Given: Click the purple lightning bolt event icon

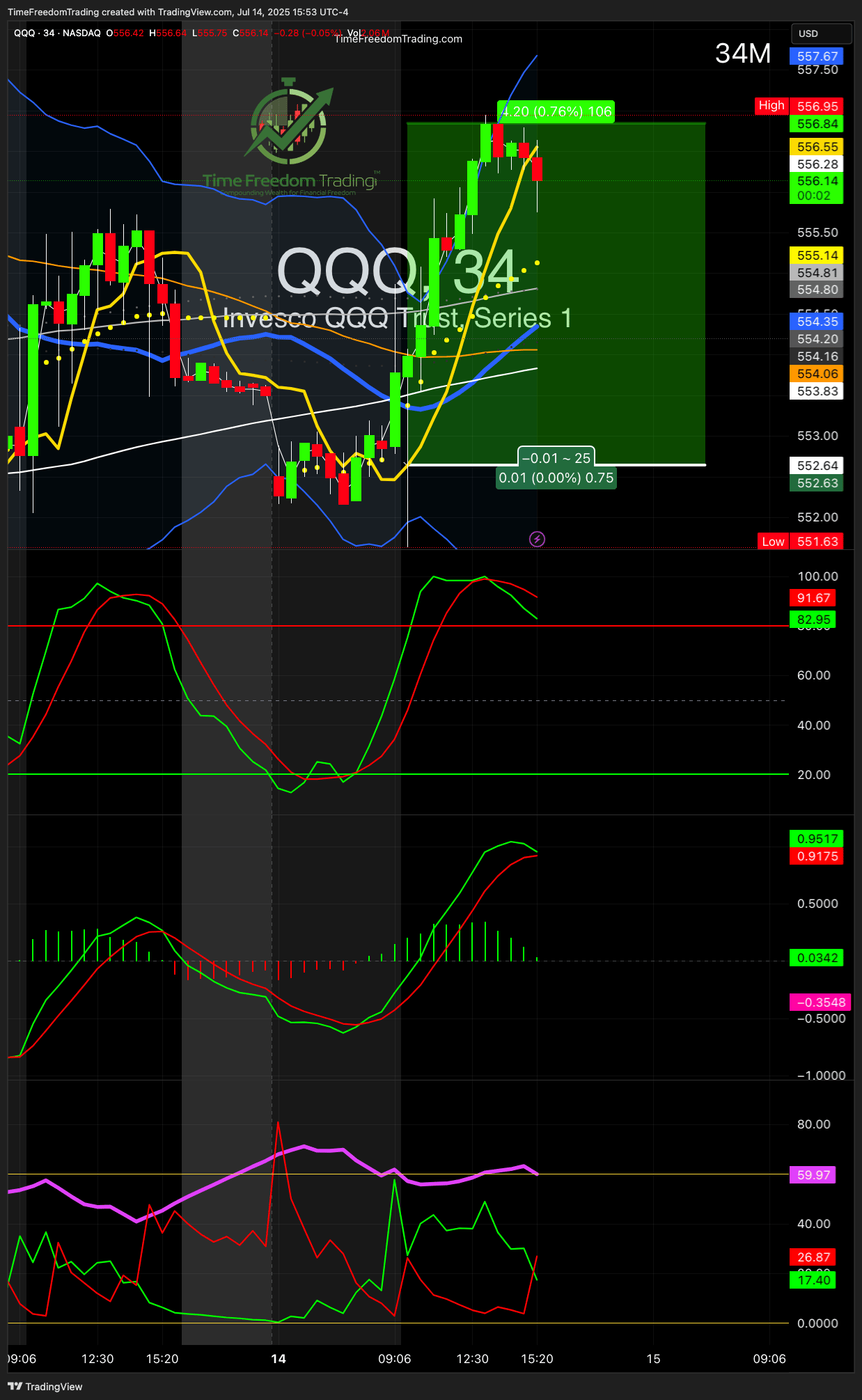Looking at the screenshot, I should point(537,539).
